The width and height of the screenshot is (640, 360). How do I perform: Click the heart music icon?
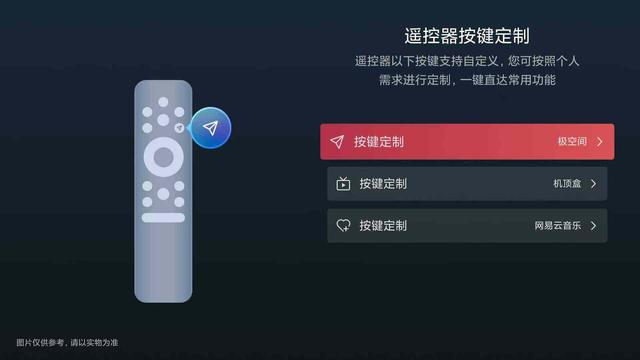pos(343,225)
